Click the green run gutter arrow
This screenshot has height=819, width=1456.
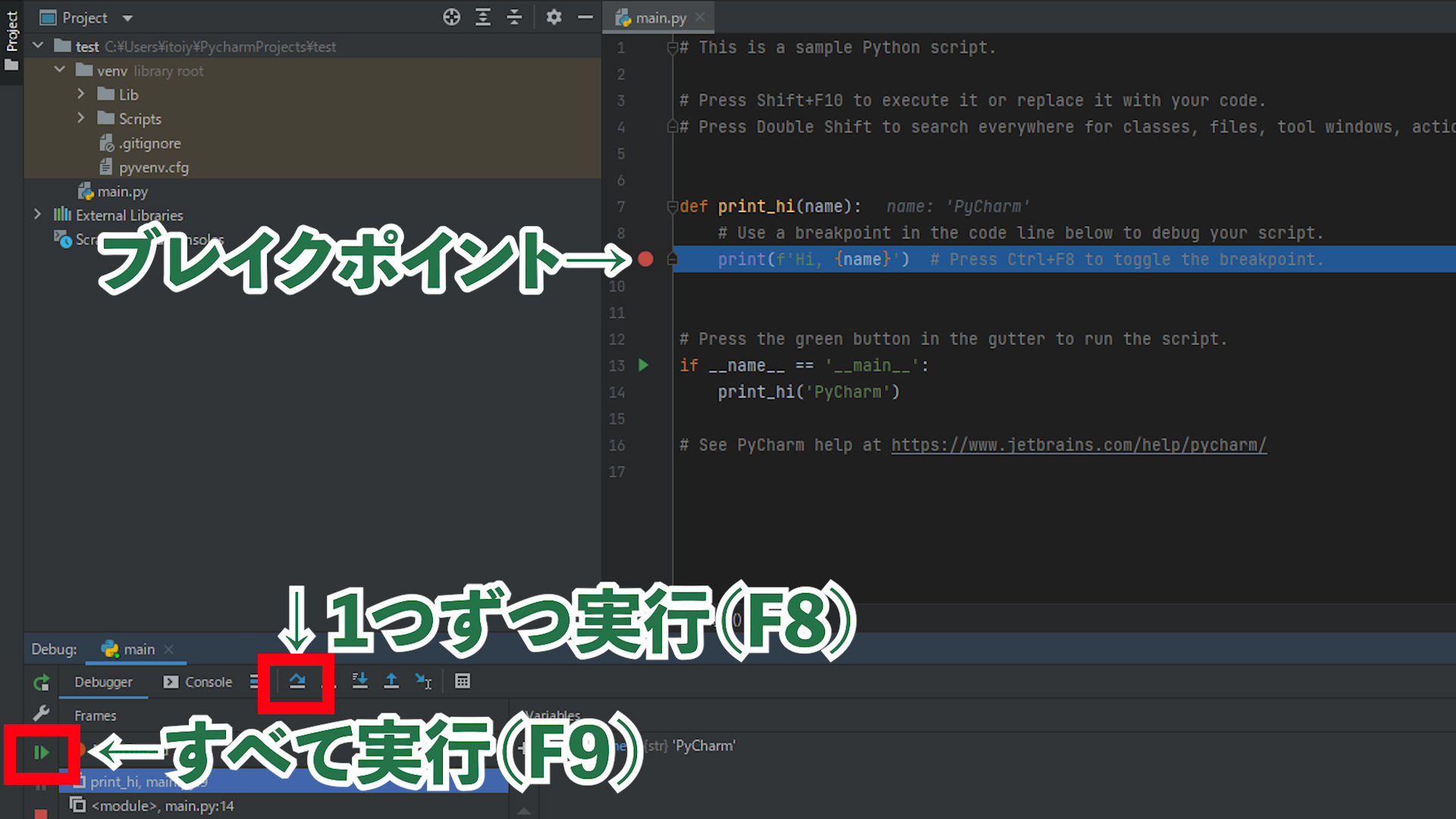point(644,365)
